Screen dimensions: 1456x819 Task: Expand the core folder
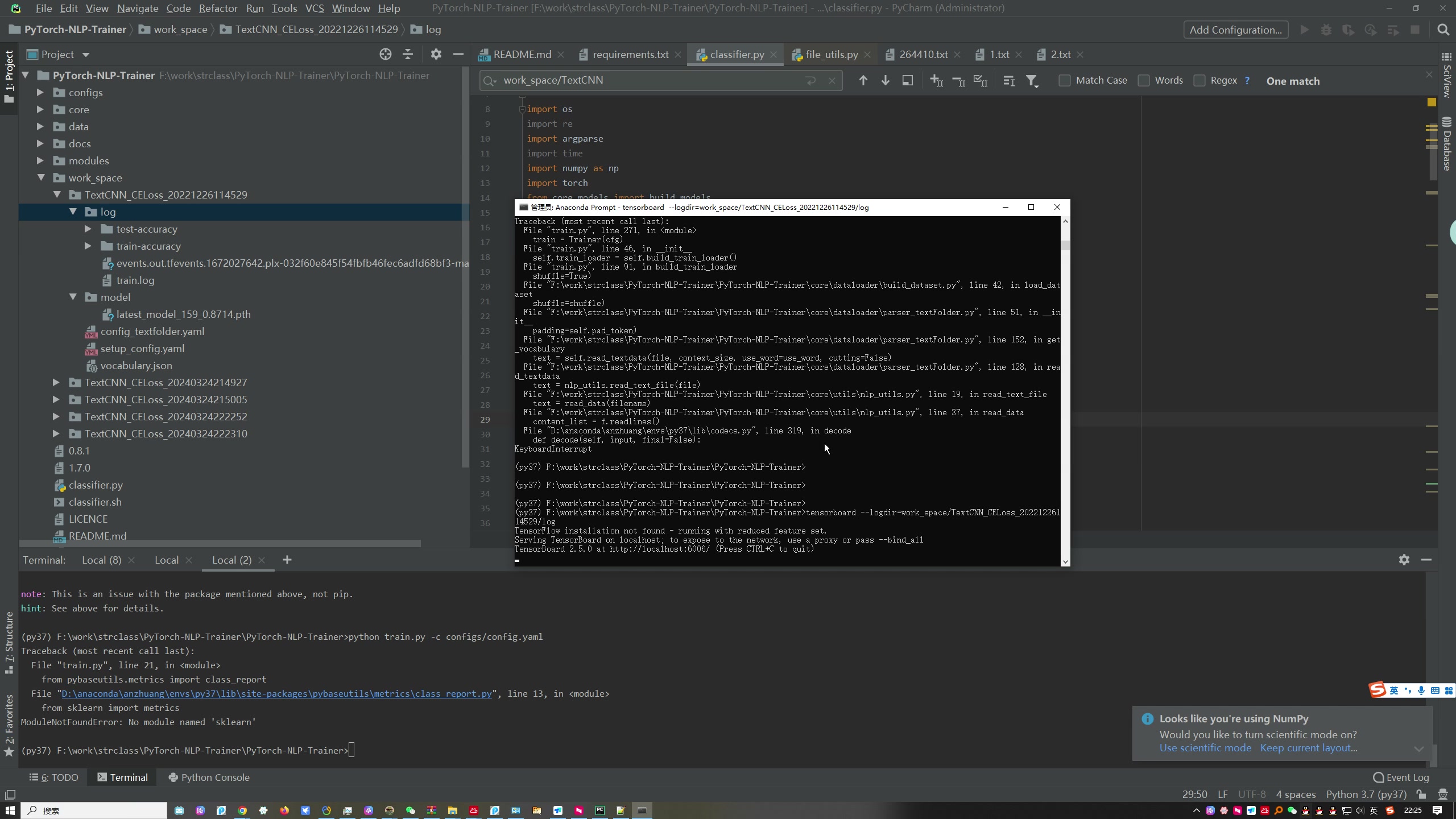40,109
